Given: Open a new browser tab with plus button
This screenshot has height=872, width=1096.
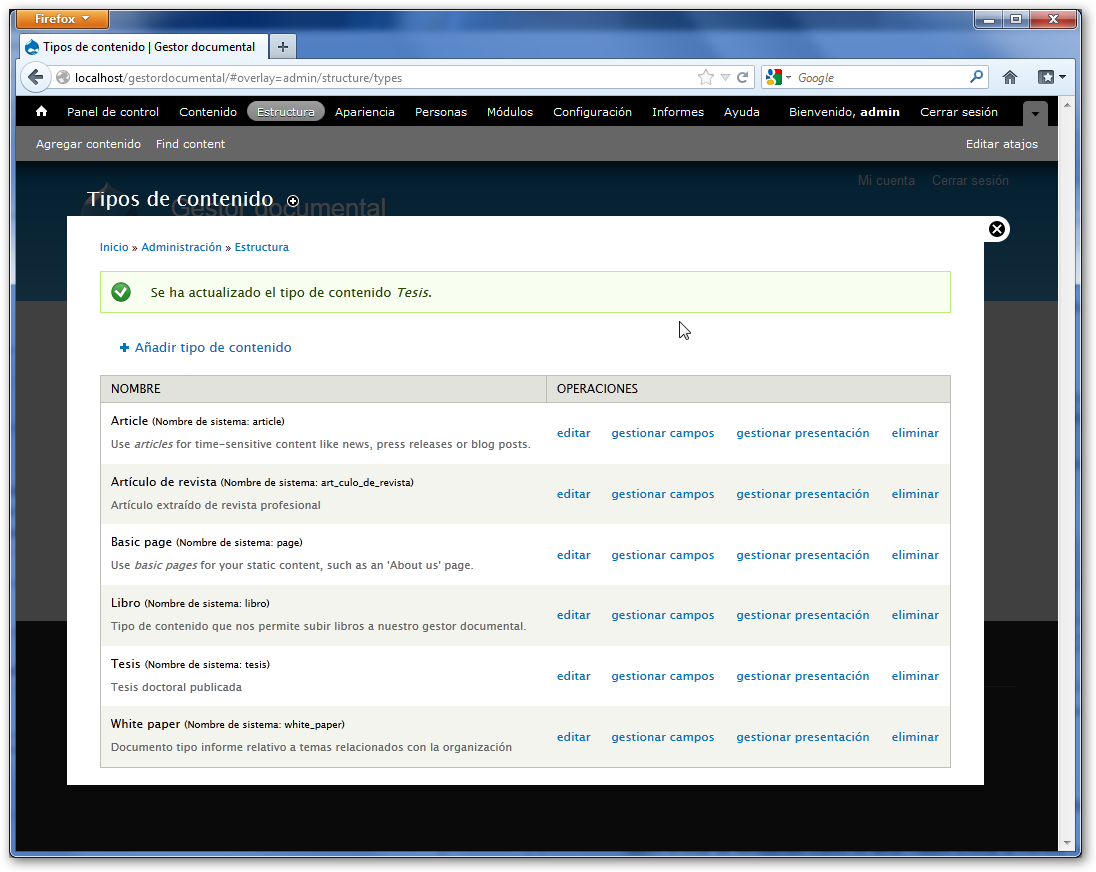Looking at the screenshot, I should (x=283, y=47).
